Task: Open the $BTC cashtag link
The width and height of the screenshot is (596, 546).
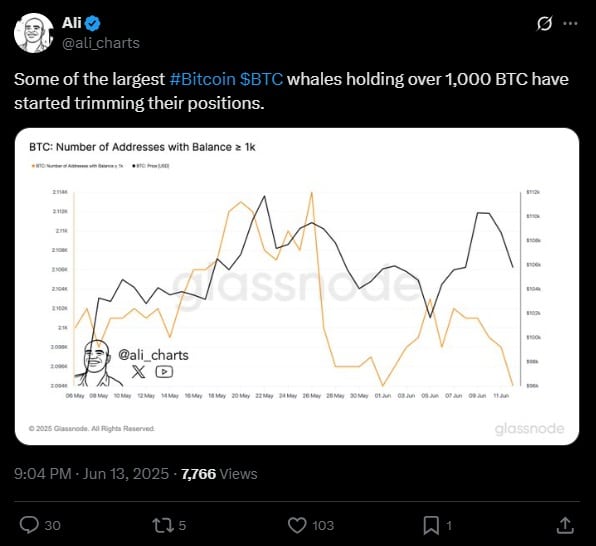Action: click(x=262, y=79)
